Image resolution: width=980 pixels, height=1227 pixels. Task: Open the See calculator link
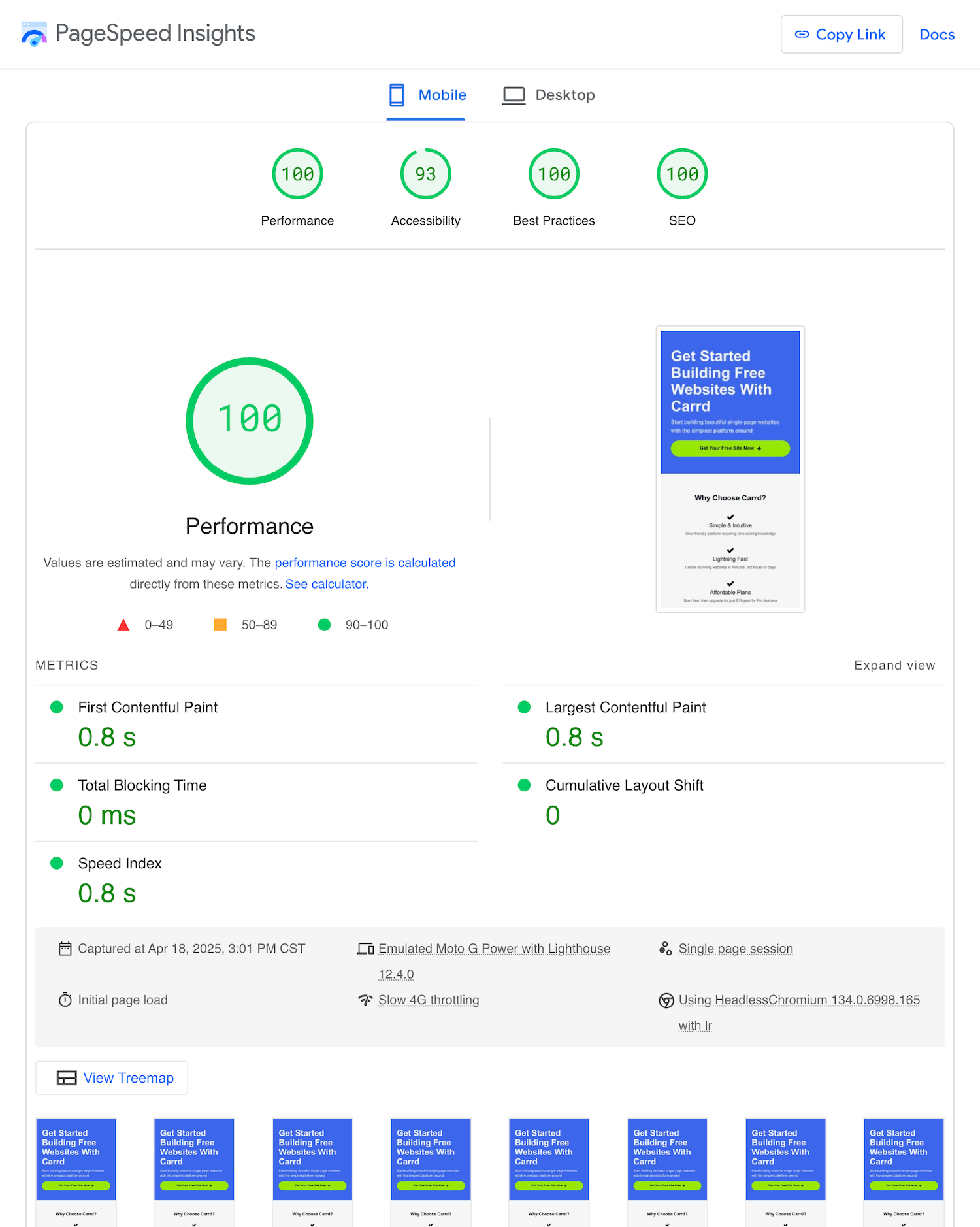click(327, 584)
